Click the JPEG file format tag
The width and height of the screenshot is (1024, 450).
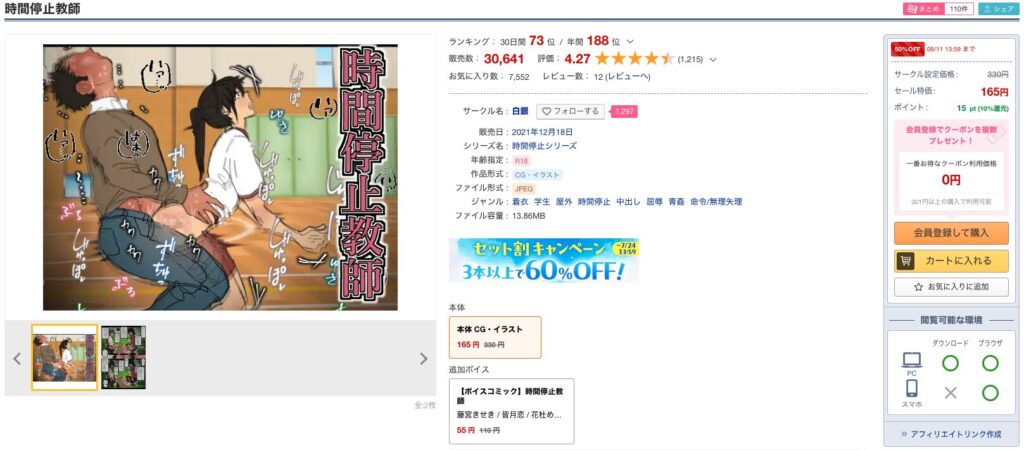tap(524, 189)
